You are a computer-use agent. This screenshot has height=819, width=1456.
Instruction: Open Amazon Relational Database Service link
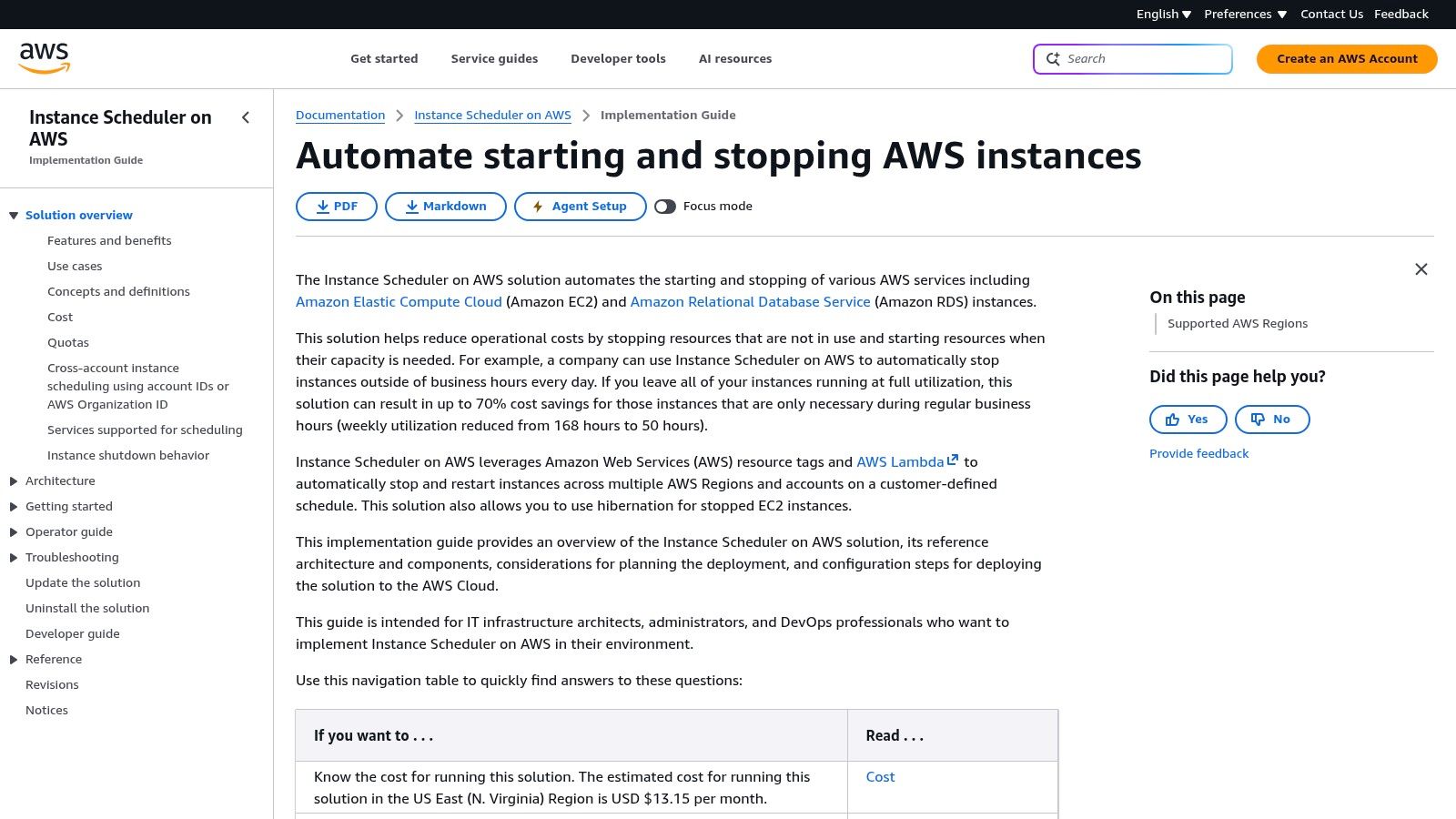click(x=751, y=302)
